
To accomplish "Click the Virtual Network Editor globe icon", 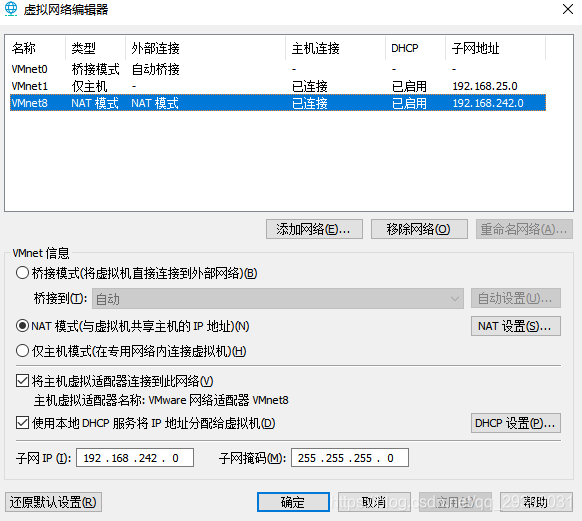I will (11, 9).
